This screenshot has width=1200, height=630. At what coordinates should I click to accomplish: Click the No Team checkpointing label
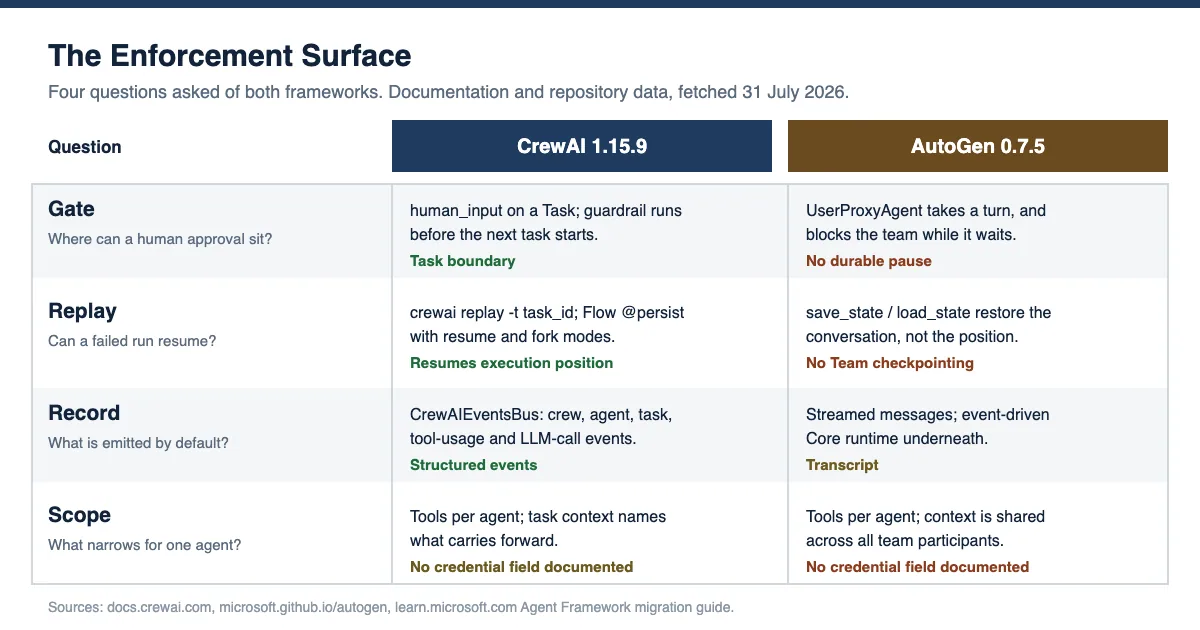[889, 363]
